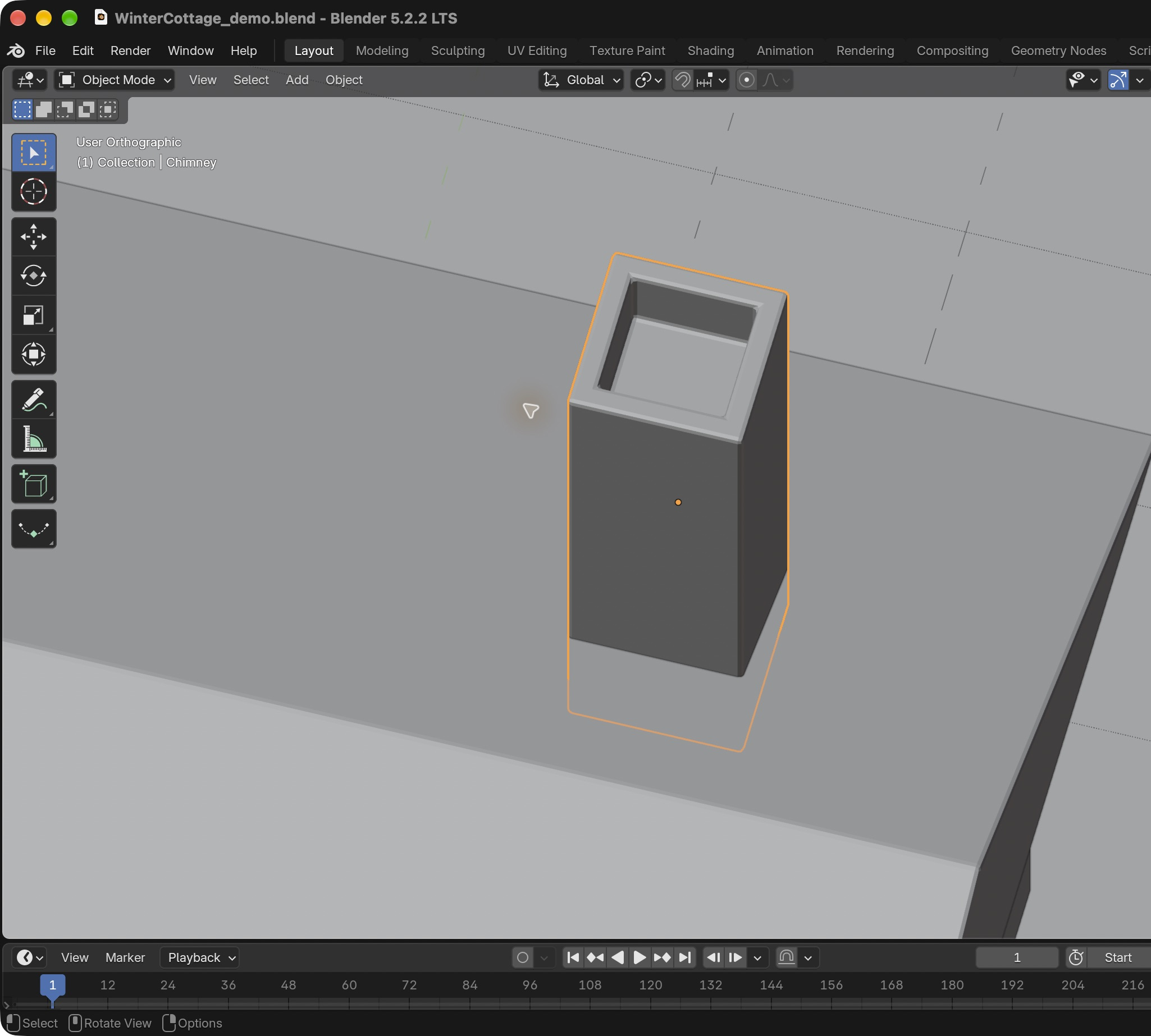The height and width of the screenshot is (1036, 1151).
Task: Click the Start frame field
Action: click(1118, 957)
